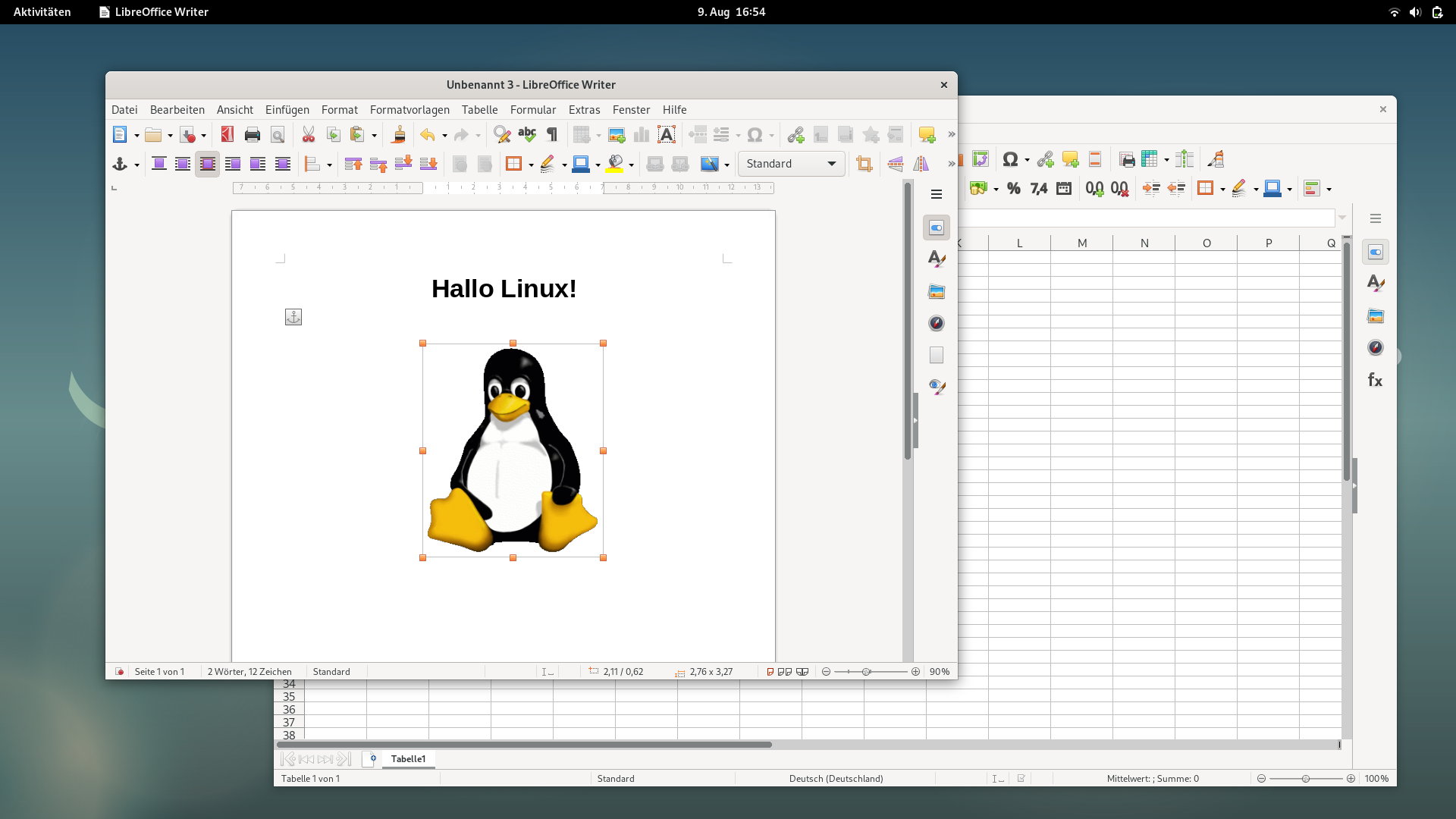The image size is (1456, 819).
Task: Insert a hyperlink in the Writer toolbar
Action: [x=795, y=135]
